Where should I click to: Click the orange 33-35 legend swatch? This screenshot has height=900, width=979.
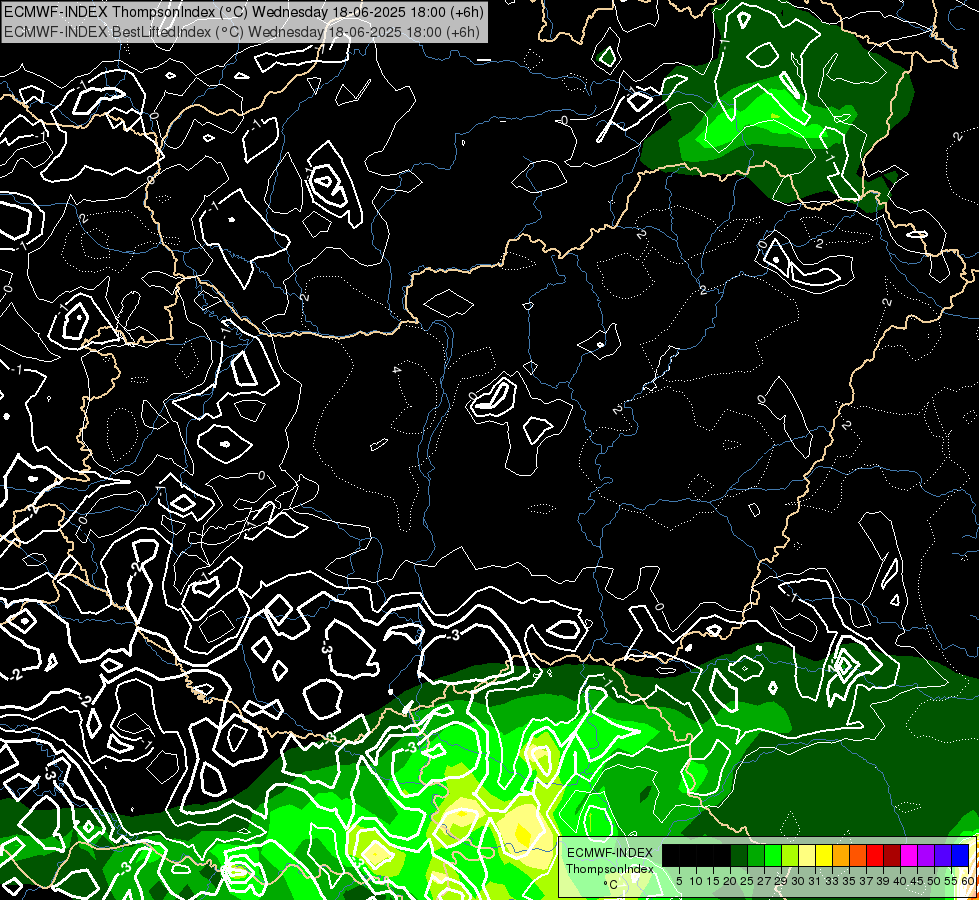click(841, 855)
